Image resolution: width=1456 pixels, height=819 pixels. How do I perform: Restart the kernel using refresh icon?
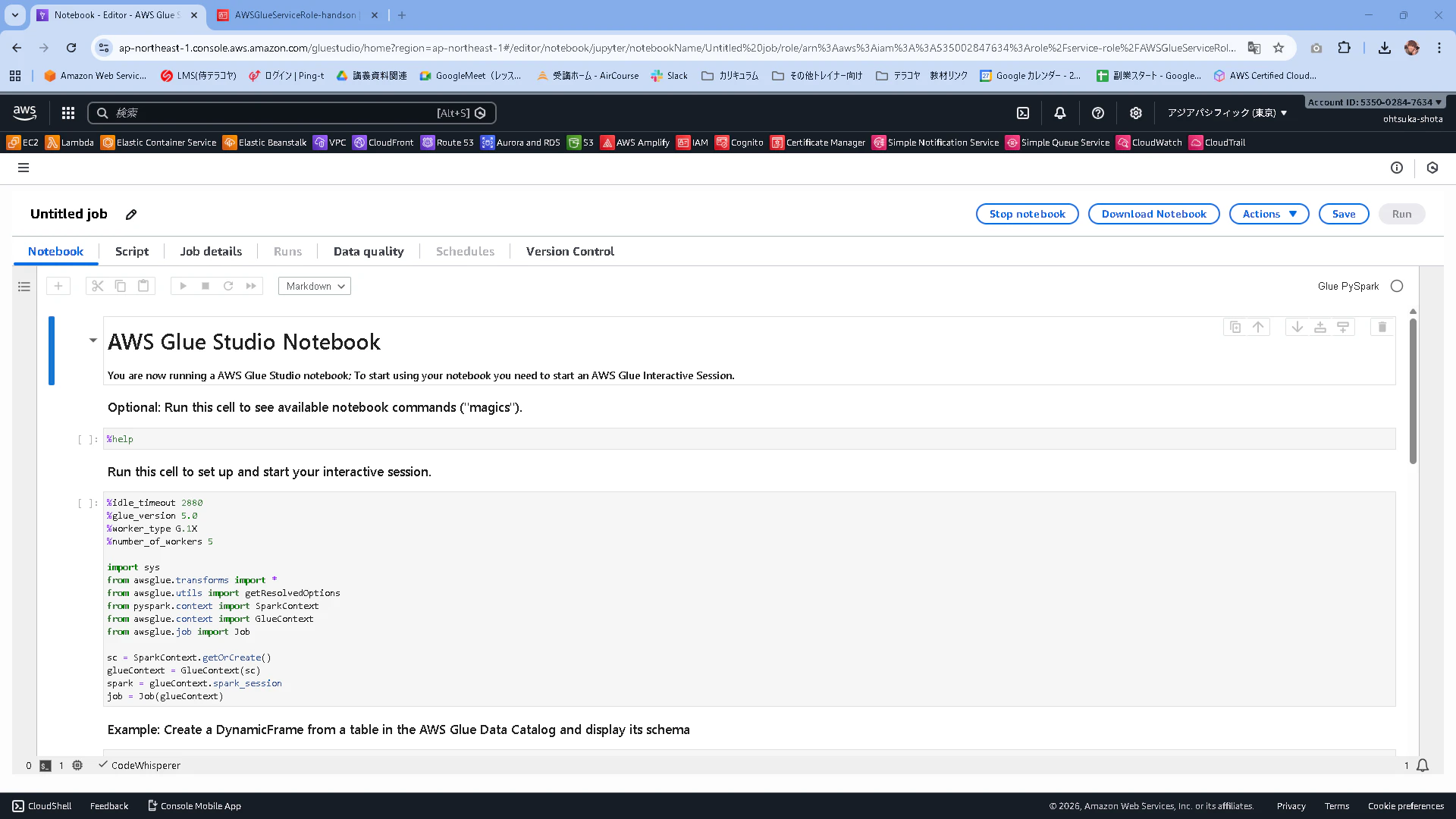(228, 286)
